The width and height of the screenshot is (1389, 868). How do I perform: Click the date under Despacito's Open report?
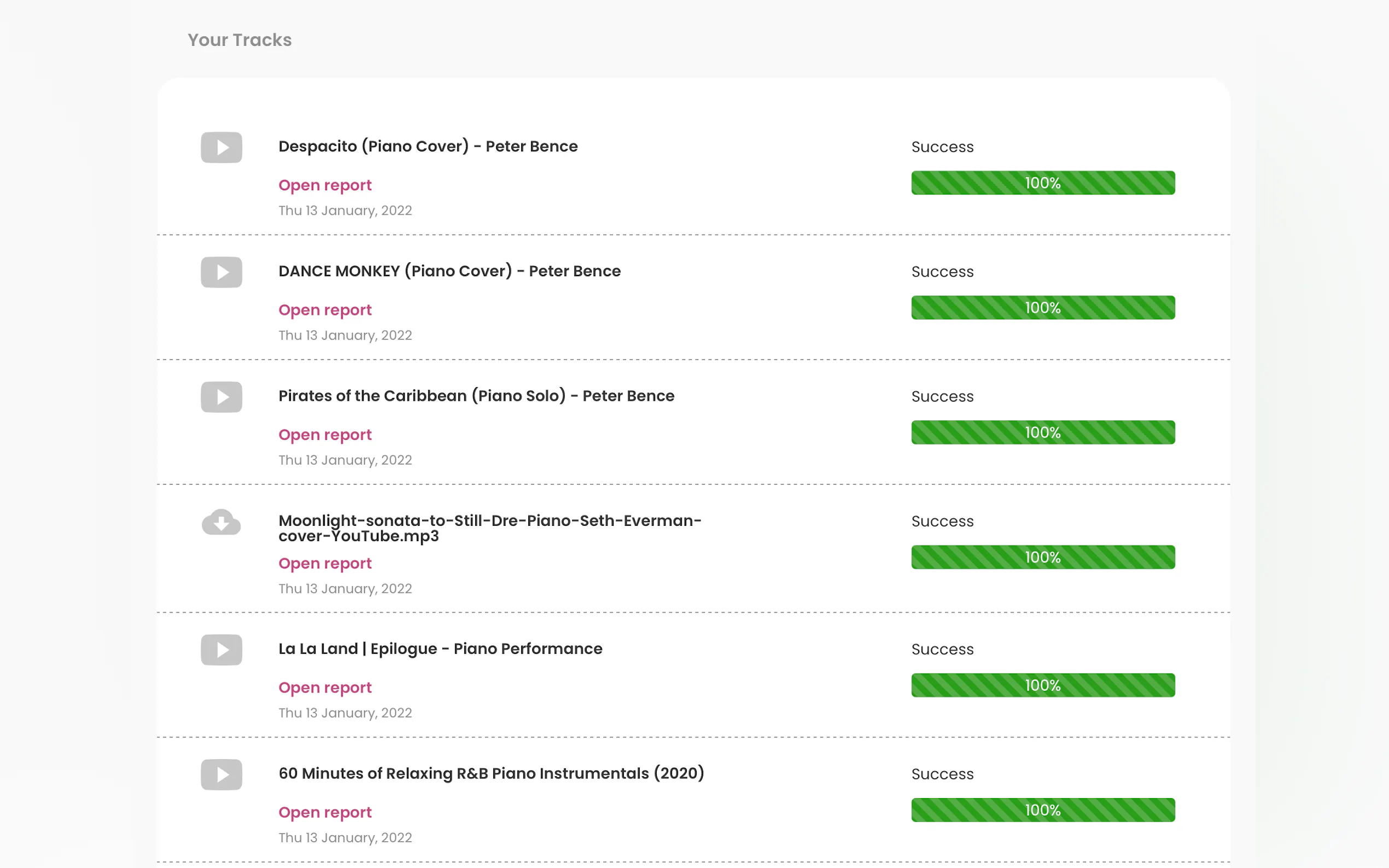(345, 210)
